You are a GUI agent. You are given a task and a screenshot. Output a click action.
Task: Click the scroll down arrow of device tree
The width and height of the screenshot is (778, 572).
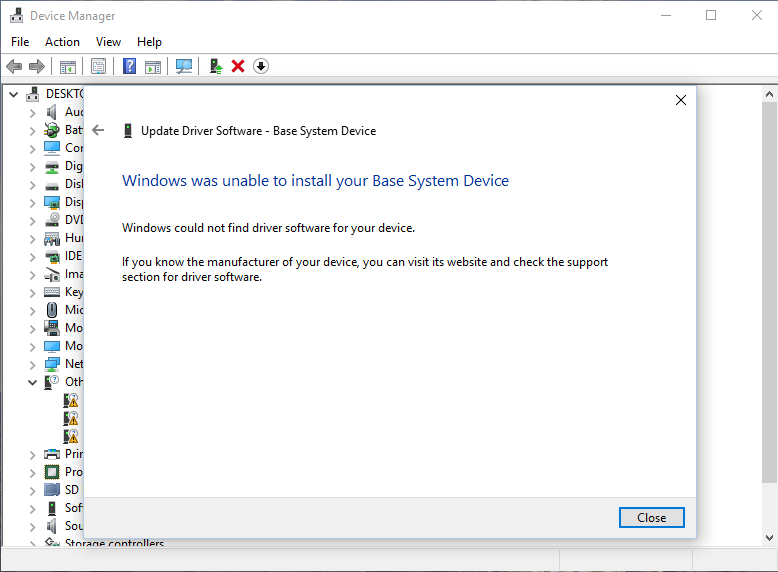[x=769, y=538]
